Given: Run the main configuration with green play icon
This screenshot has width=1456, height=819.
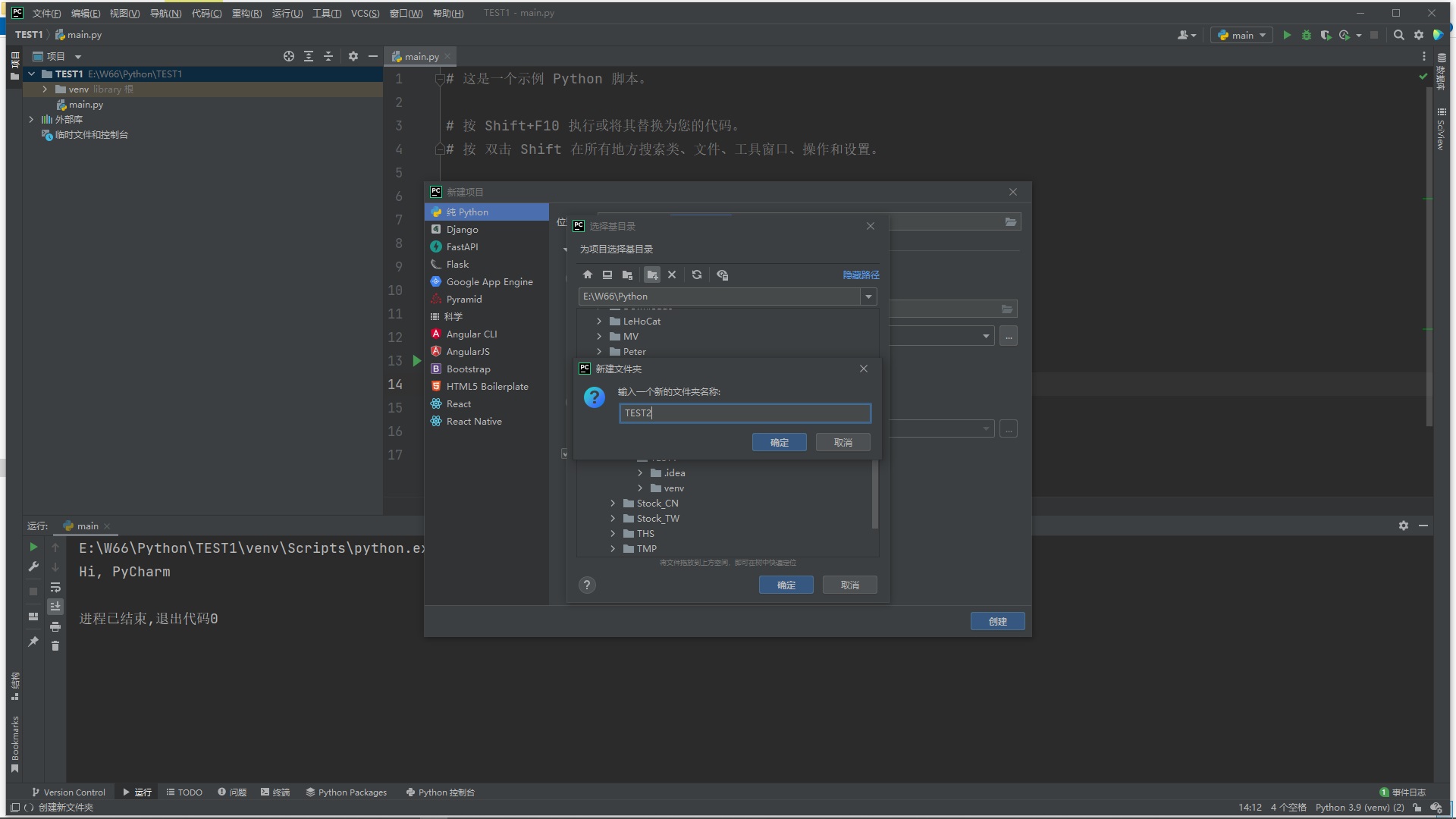Looking at the screenshot, I should [1287, 35].
